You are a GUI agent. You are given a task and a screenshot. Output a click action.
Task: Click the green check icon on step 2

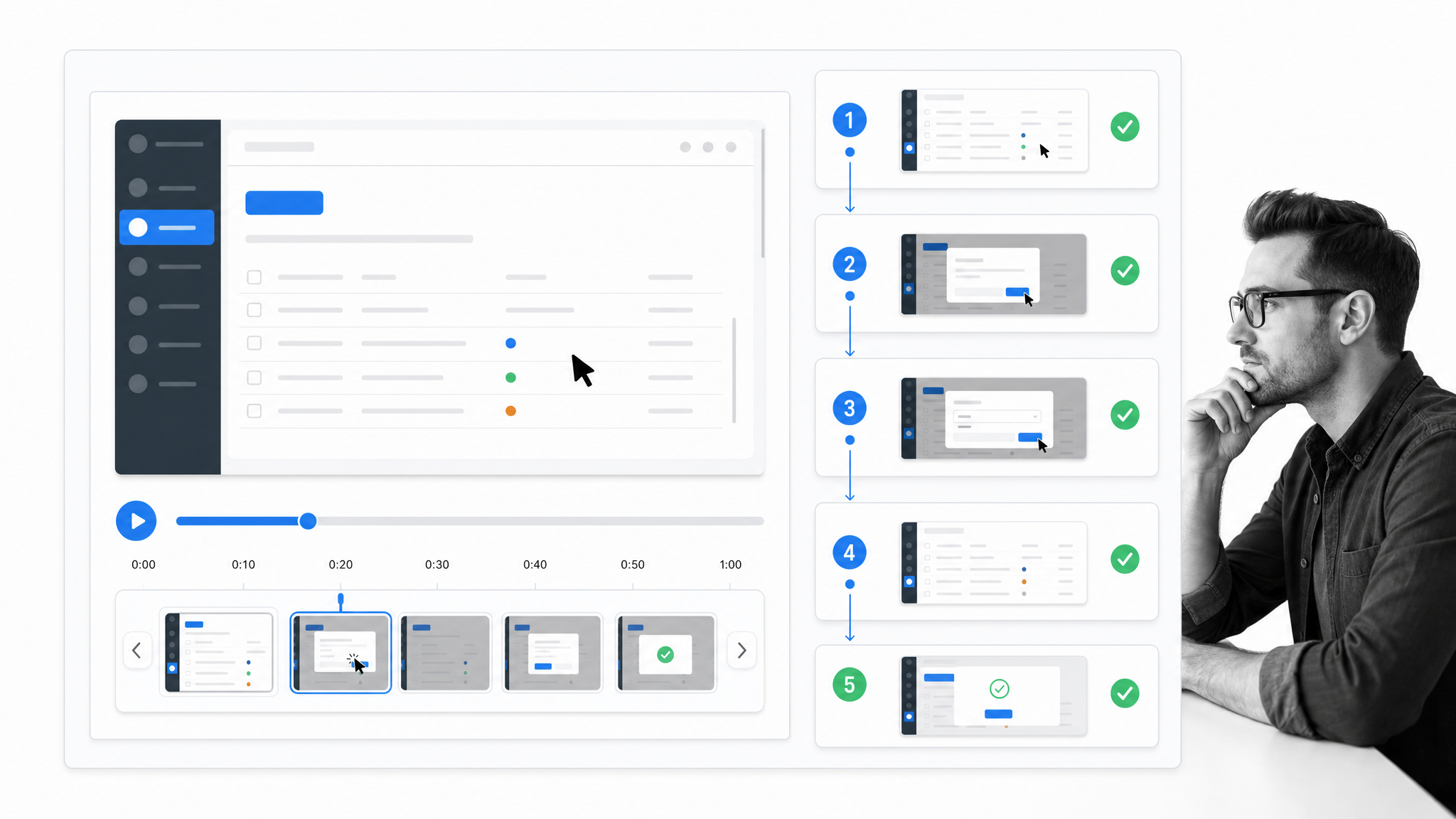pos(1125,271)
